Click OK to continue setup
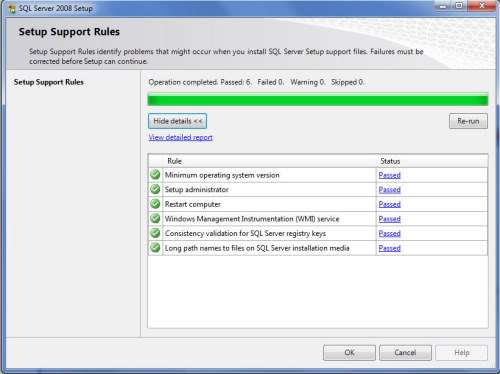 [349, 353]
